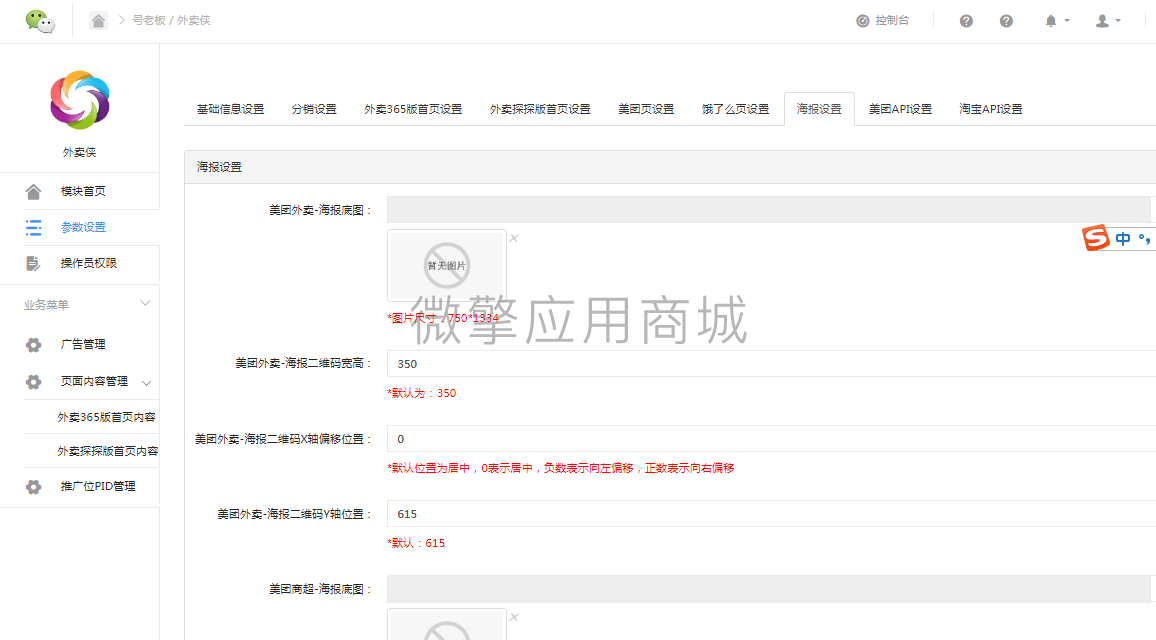Click gear icon beside 推广位PID管理
The height and width of the screenshot is (640, 1156).
point(33,487)
